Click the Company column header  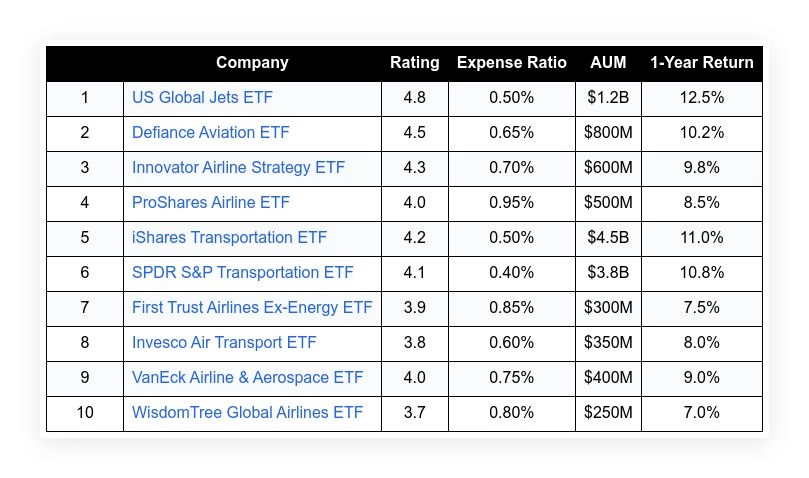pos(252,63)
